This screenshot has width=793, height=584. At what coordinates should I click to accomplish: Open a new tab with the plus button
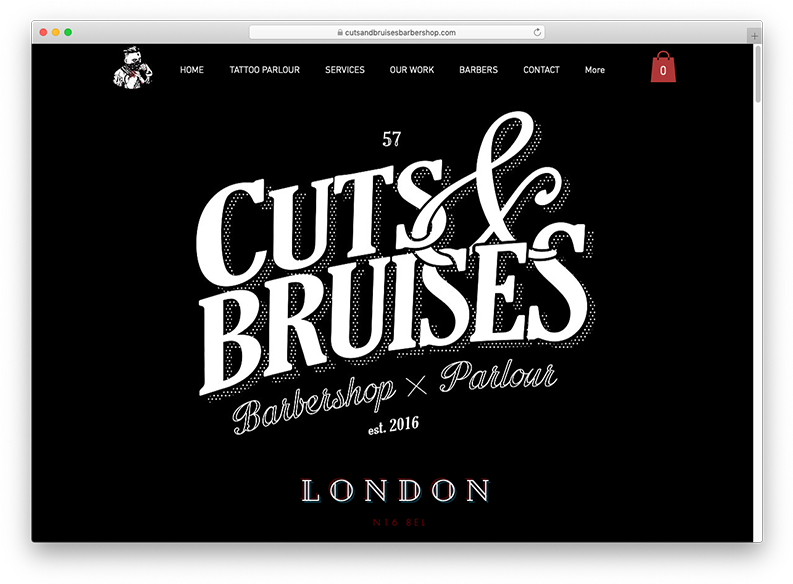coord(754,36)
